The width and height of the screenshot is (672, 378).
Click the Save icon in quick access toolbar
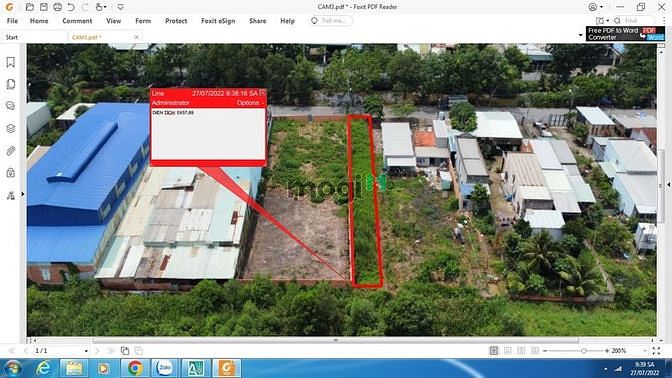[x=44, y=7]
